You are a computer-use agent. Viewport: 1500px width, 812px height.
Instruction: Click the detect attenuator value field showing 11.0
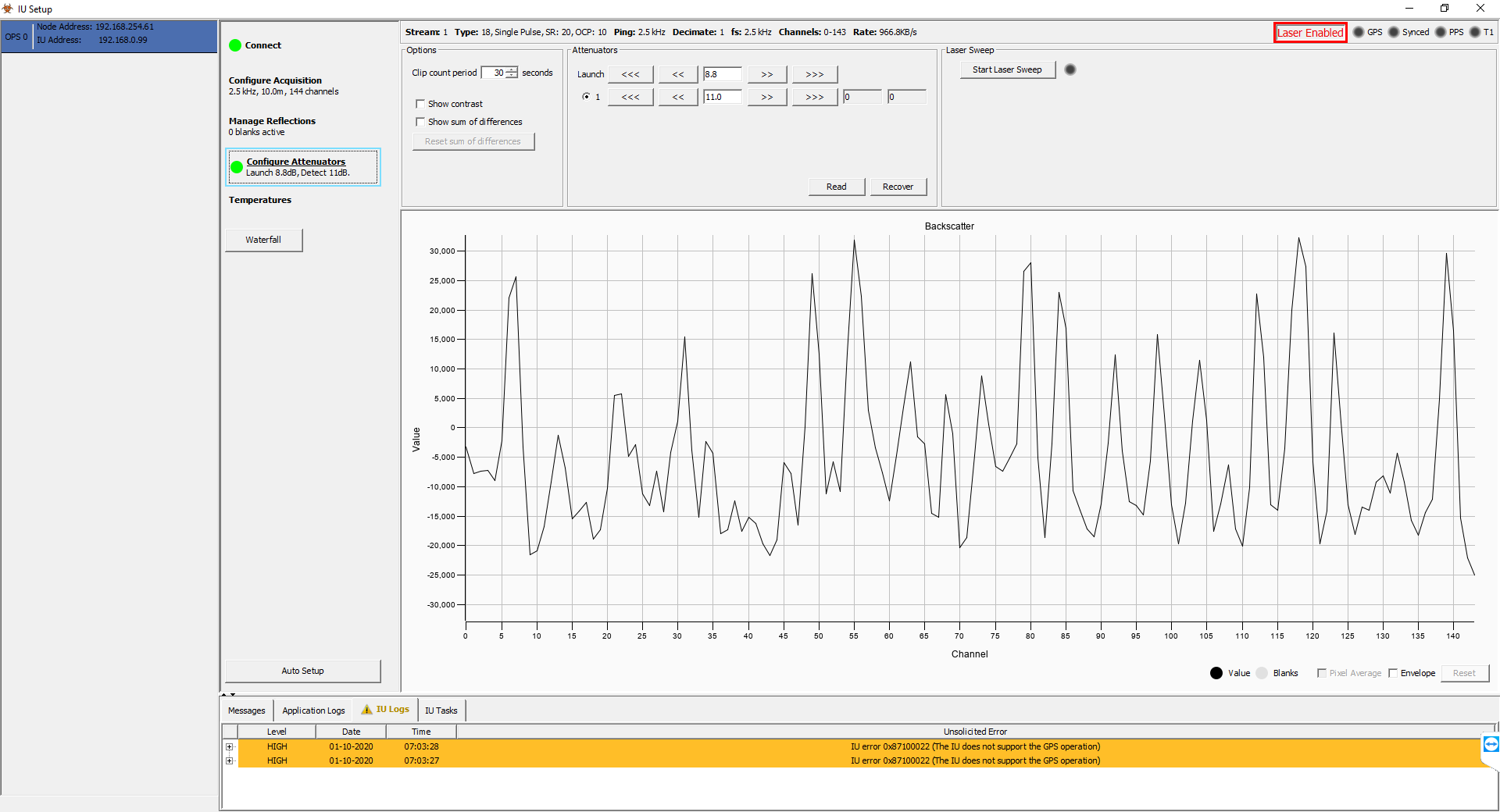pyautogui.click(x=721, y=96)
